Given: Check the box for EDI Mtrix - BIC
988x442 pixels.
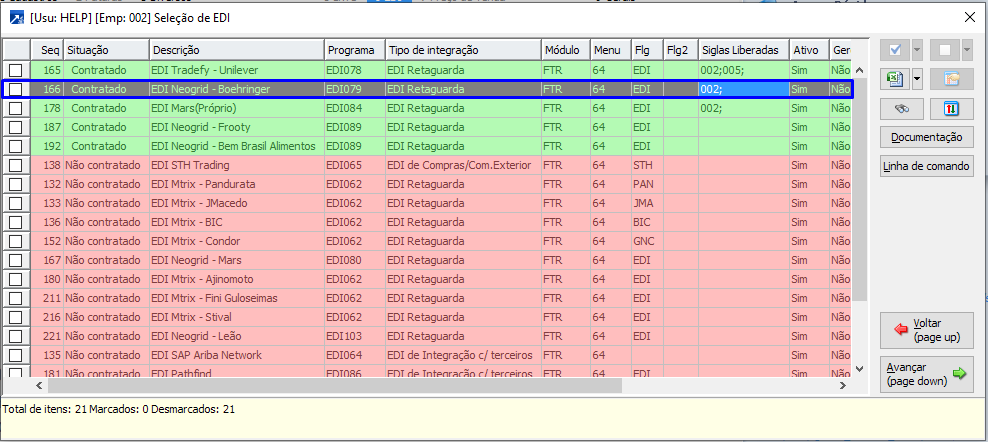Looking at the screenshot, I should pyautogui.click(x=16, y=222).
